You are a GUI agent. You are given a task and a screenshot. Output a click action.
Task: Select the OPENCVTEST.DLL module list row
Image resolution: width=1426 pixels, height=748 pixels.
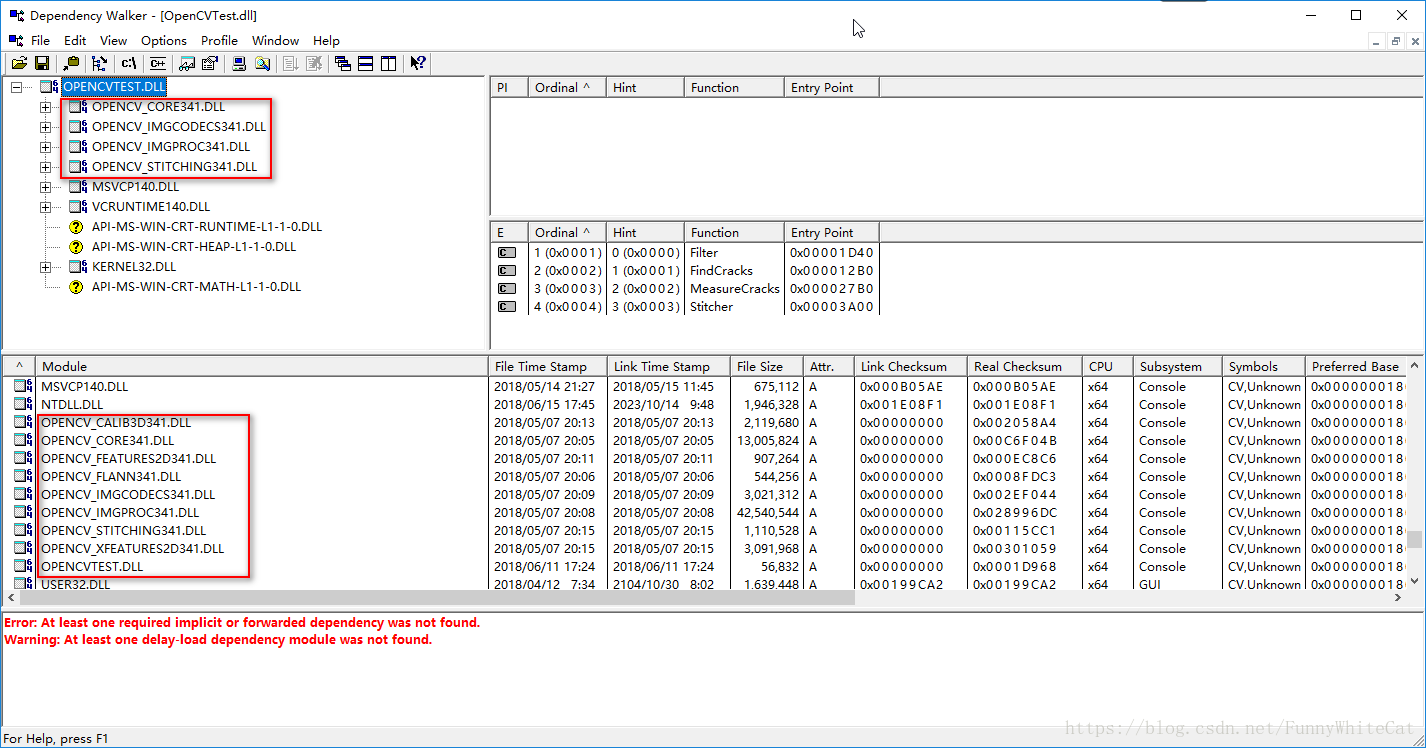pos(703,567)
